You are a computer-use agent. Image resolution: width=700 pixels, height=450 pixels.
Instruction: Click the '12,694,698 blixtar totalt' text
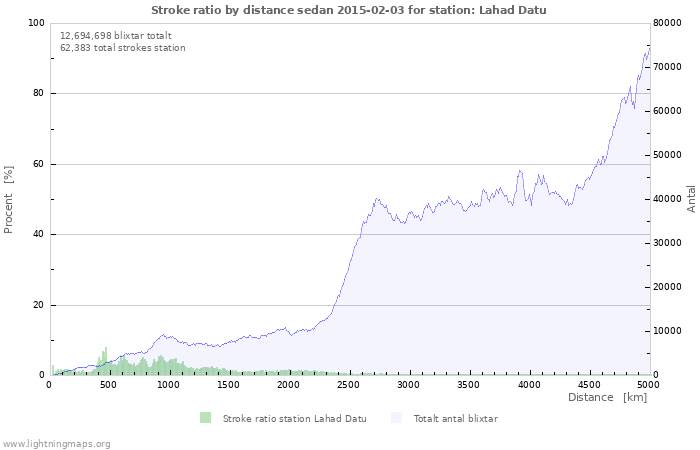pyautogui.click(x=115, y=35)
